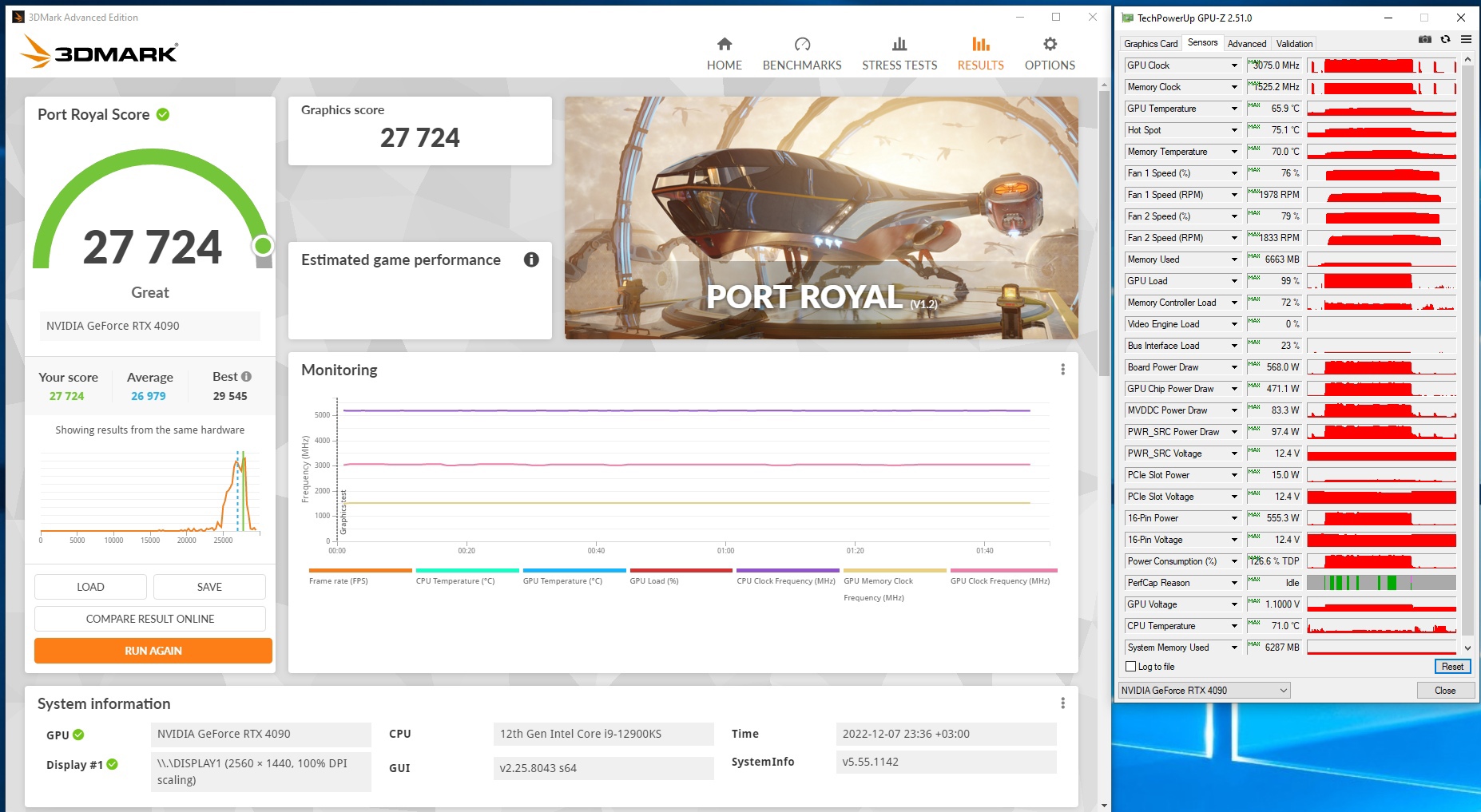The height and width of the screenshot is (812, 1481).
Task: Open the CPU Temperature sensor dropdown
Action: tap(1234, 626)
